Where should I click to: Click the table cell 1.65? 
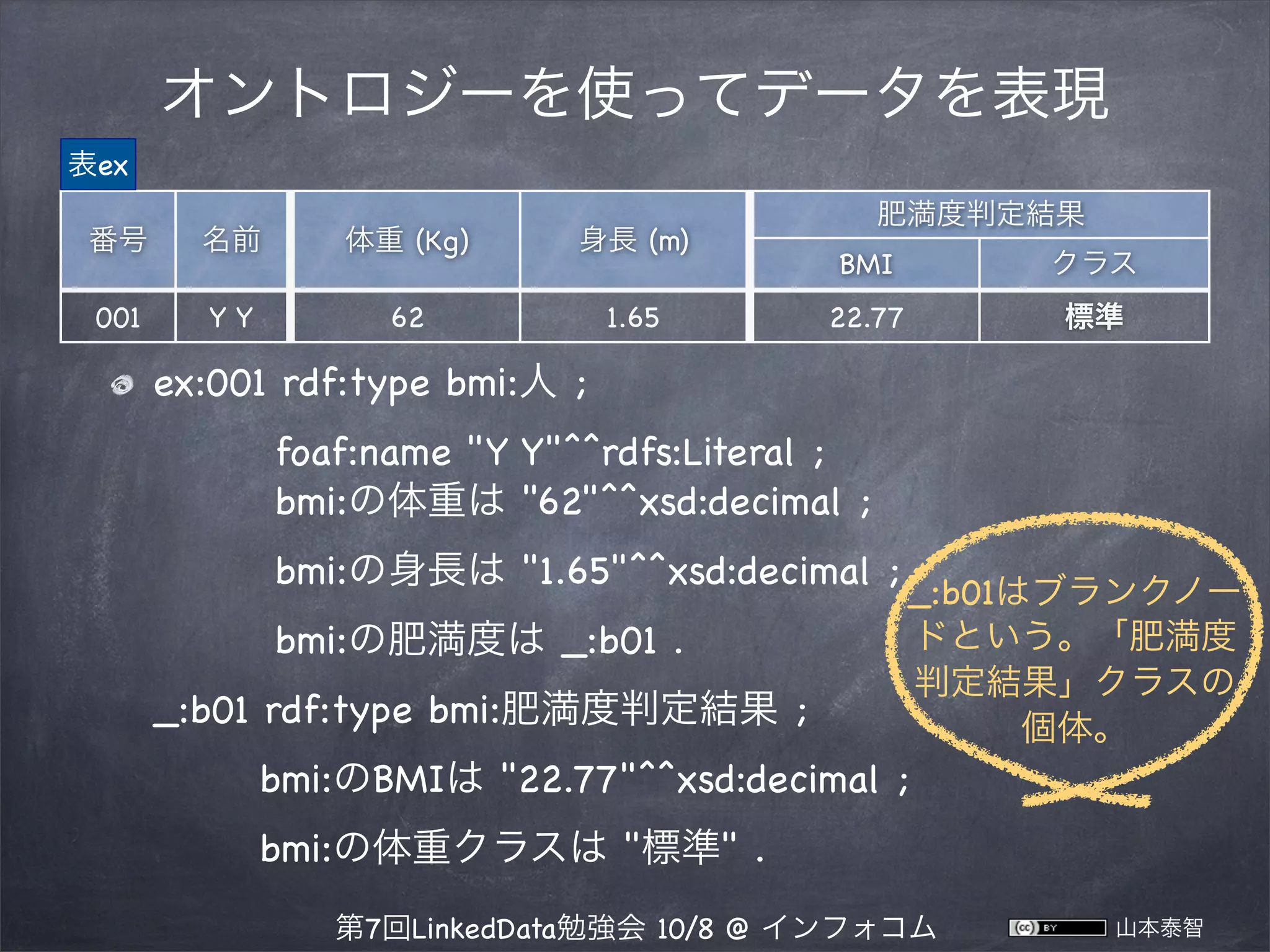coord(633,317)
